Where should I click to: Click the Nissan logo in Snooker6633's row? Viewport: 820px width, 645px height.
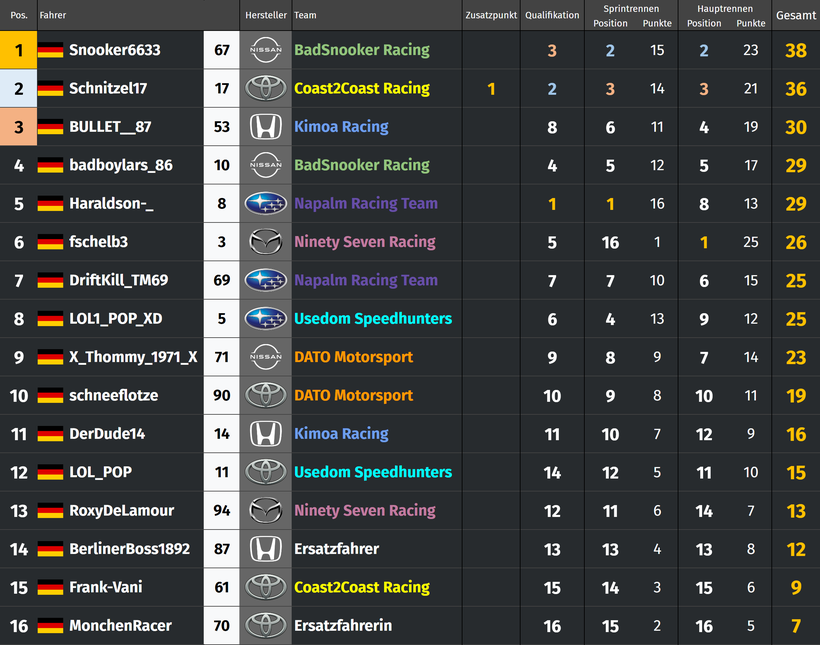pos(266,50)
